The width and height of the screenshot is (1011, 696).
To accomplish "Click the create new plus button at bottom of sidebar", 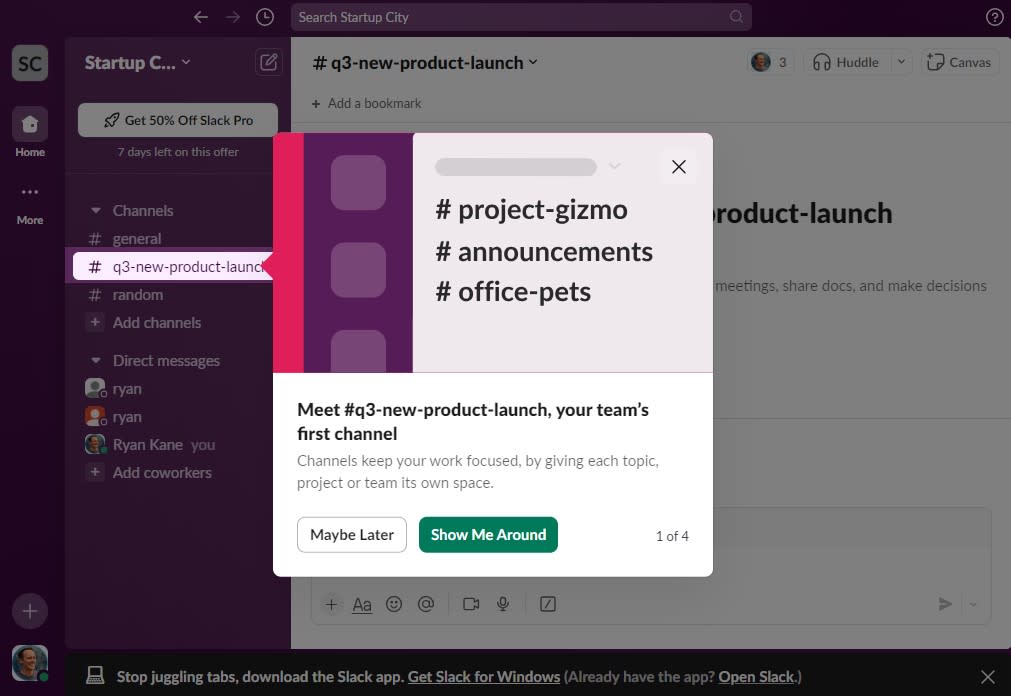I will pyautogui.click(x=30, y=611).
